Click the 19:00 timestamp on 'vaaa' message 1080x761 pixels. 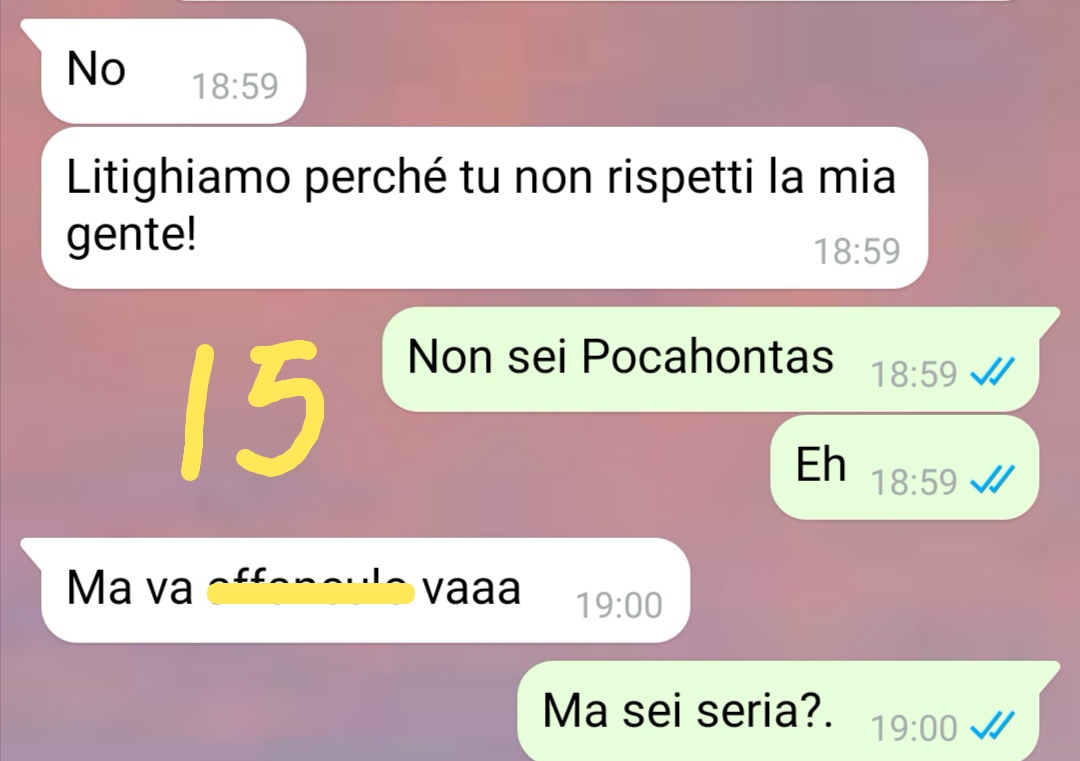(x=619, y=606)
